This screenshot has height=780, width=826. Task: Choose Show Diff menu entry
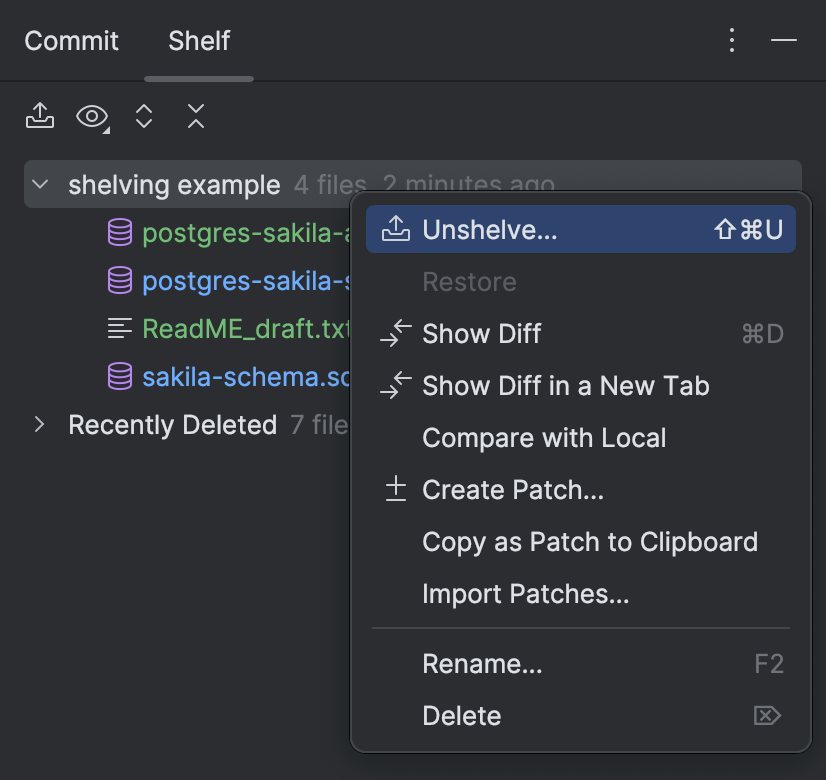pyautogui.click(x=581, y=333)
